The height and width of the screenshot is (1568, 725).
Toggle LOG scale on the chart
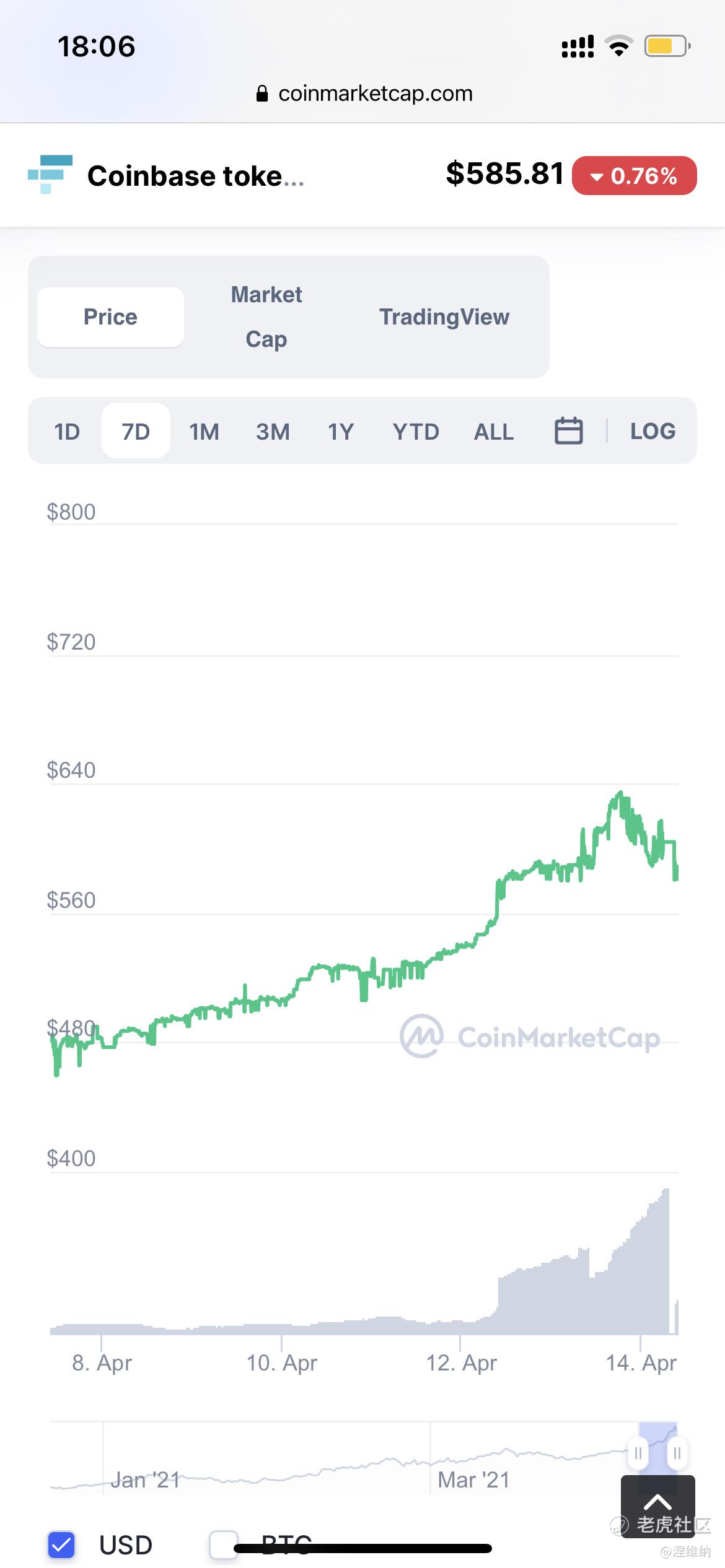click(x=652, y=431)
